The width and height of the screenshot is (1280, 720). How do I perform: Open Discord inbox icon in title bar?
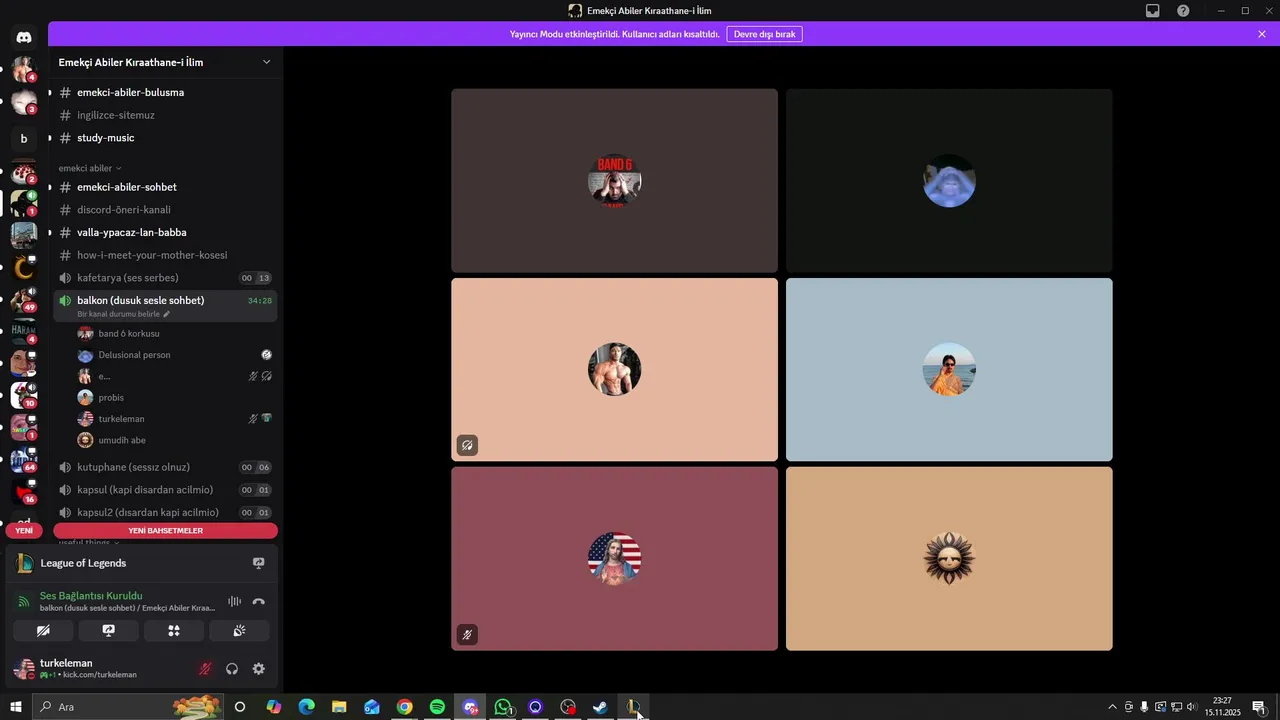tap(1152, 11)
